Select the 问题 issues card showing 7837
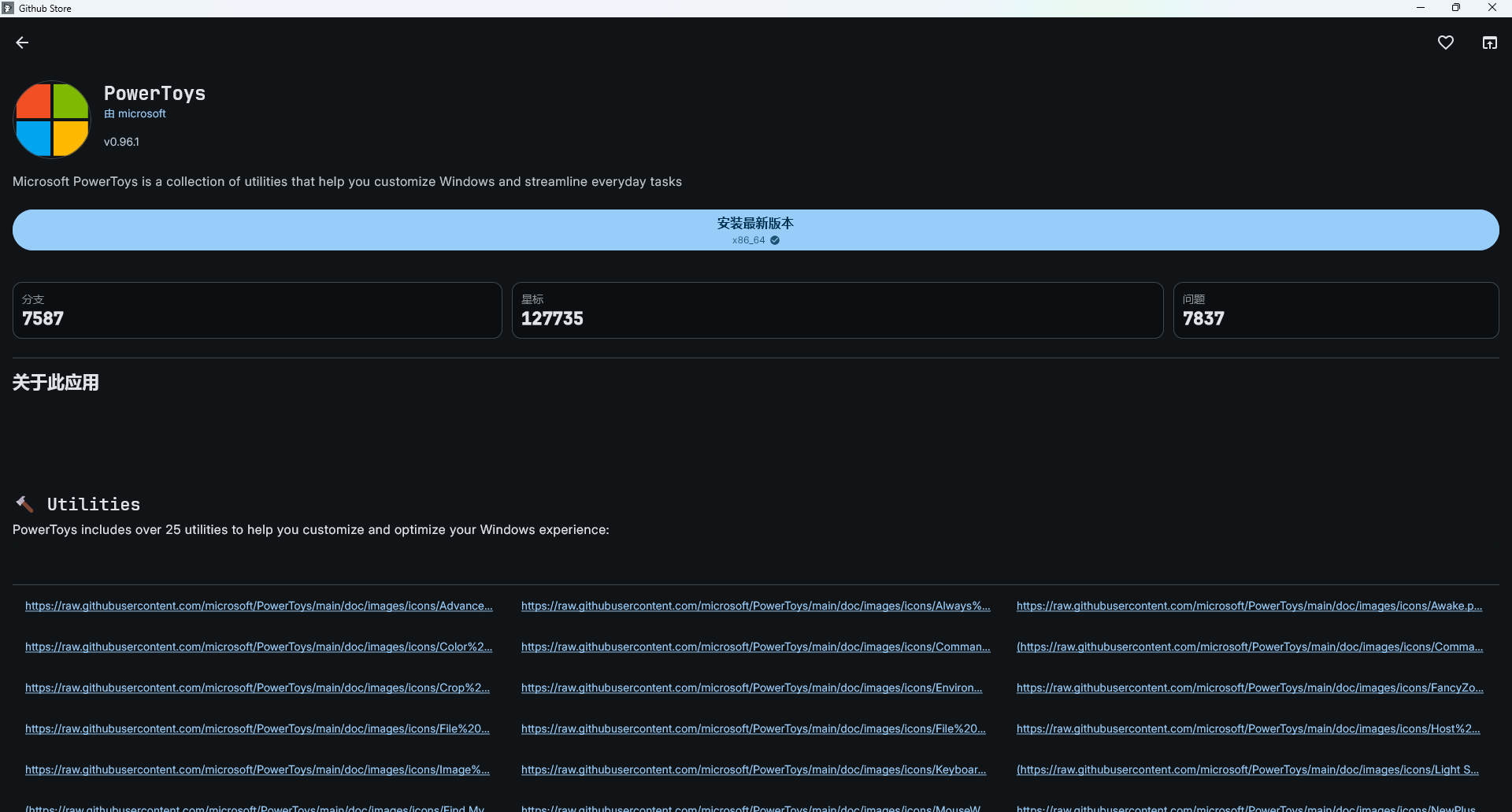Image resolution: width=1512 pixels, height=812 pixels. (1336, 310)
